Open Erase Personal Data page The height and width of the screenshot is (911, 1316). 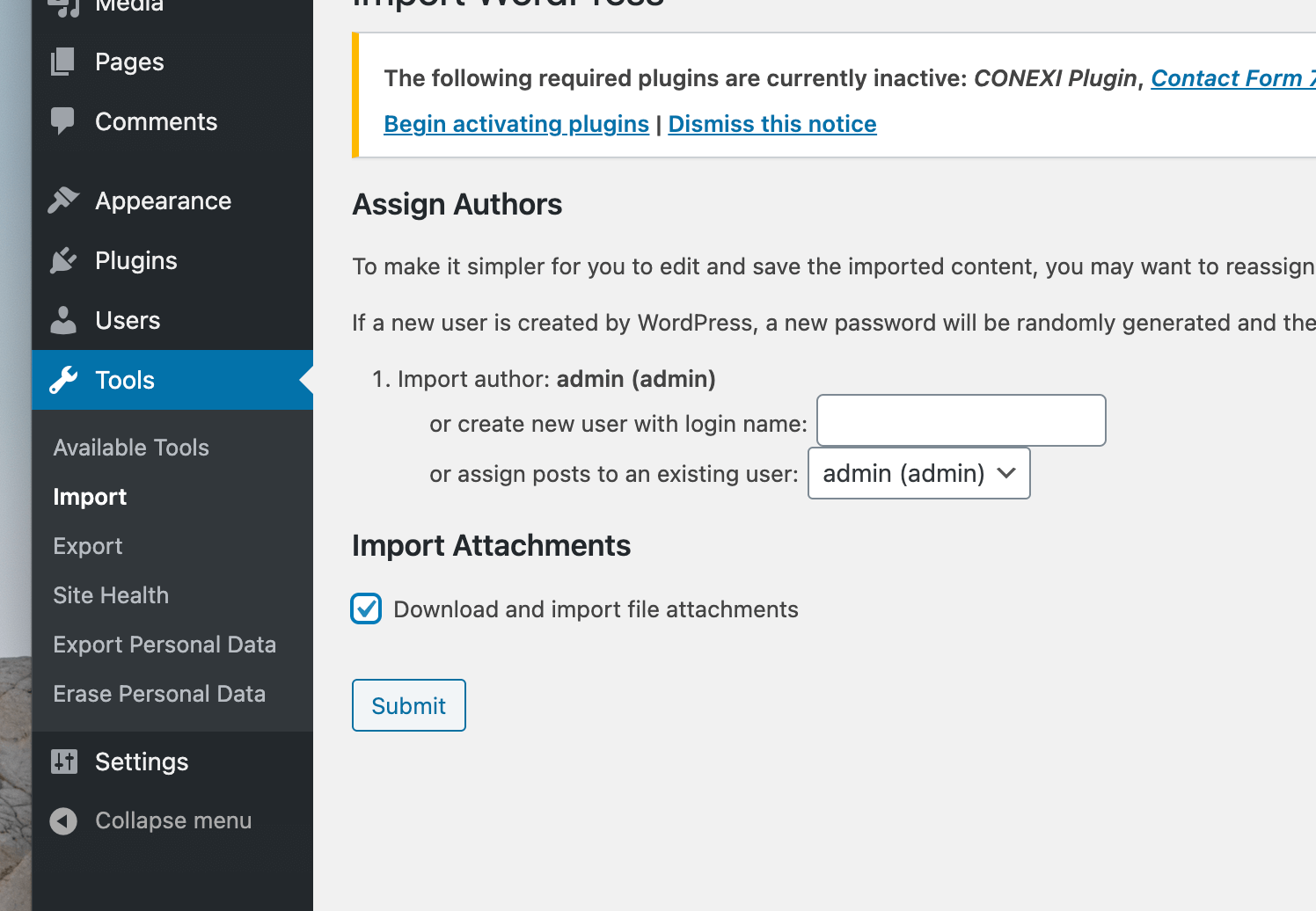[159, 694]
